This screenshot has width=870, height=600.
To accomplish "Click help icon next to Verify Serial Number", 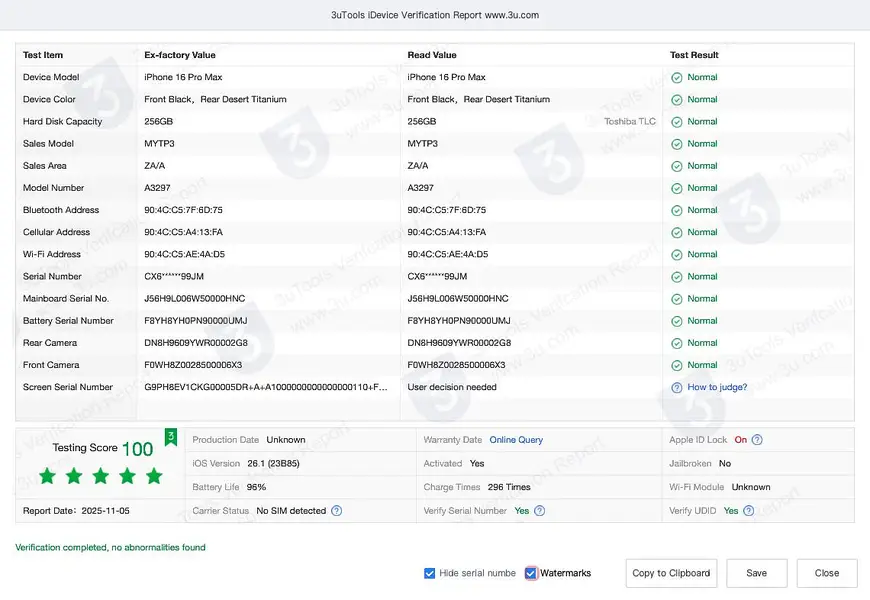I will tap(540, 511).
